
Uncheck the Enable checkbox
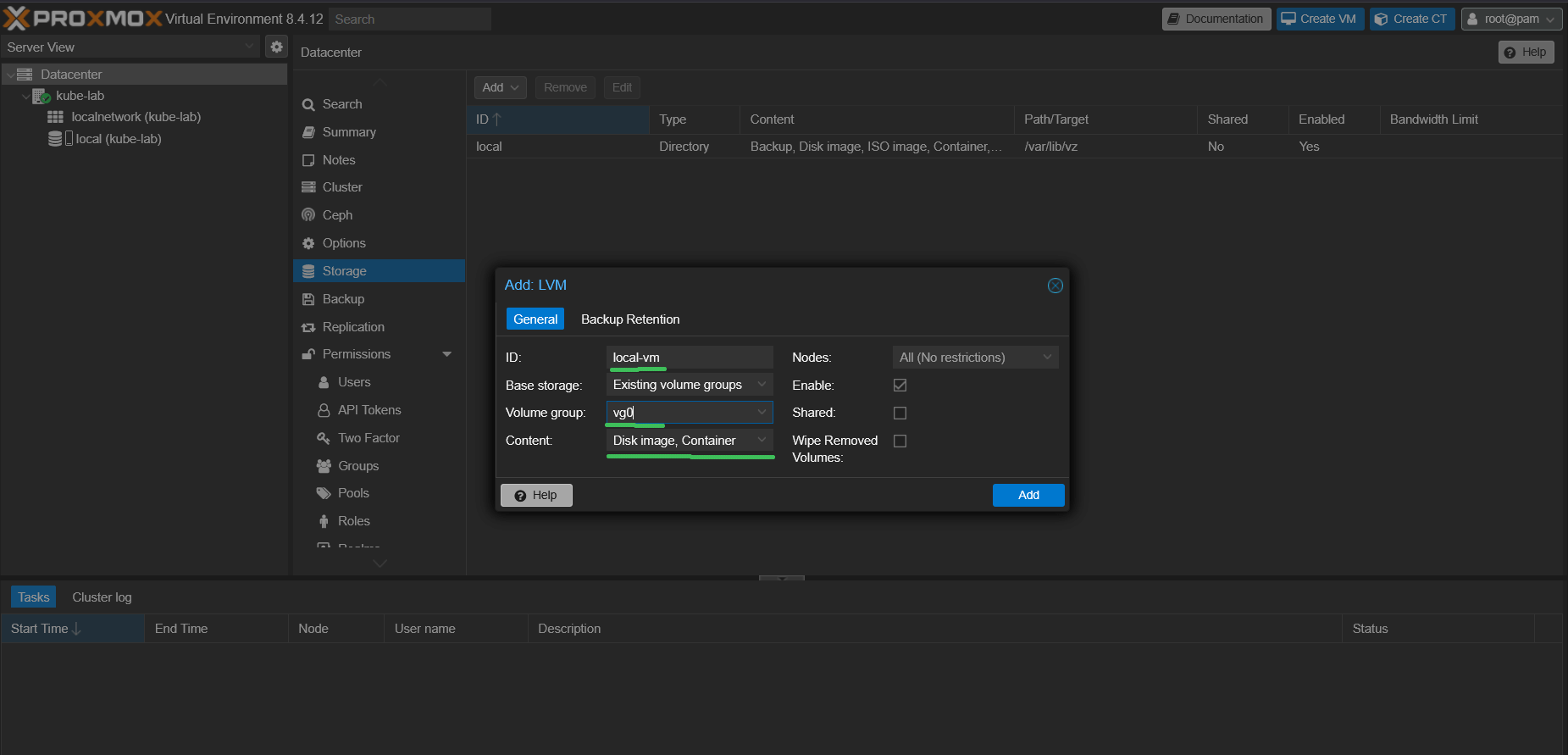(x=900, y=386)
